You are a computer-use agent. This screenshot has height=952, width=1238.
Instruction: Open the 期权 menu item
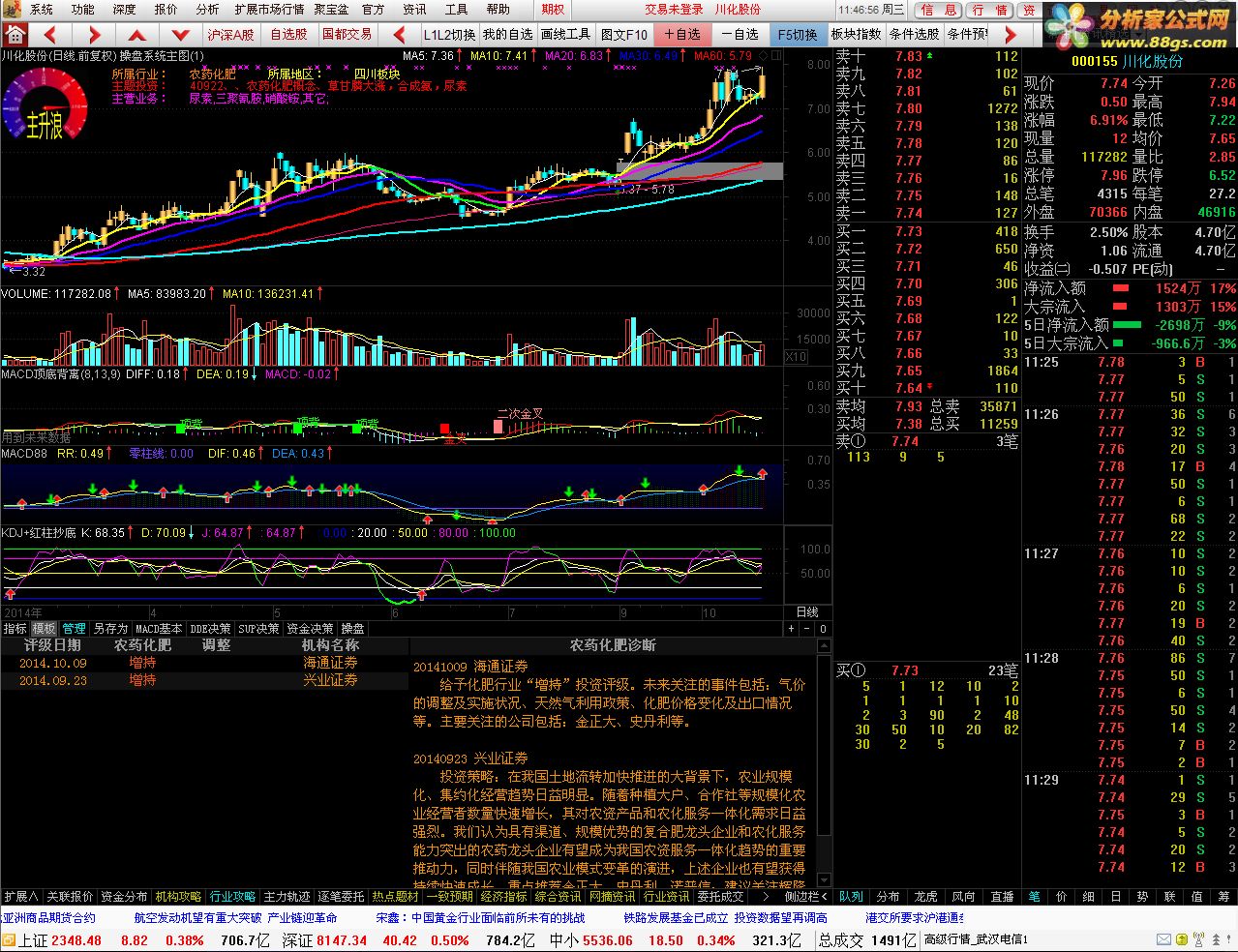click(553, 9)
